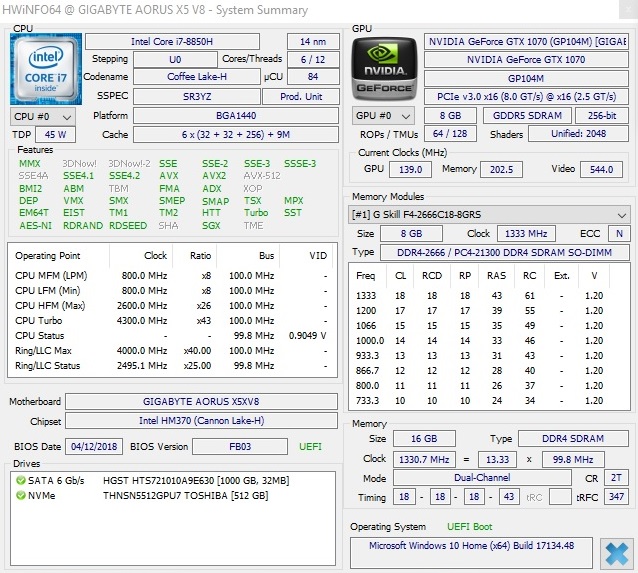This screenshot has height=573, width=638.
Task: Click the CPU Turbo operating point row
Action: [x=168, y=319]
